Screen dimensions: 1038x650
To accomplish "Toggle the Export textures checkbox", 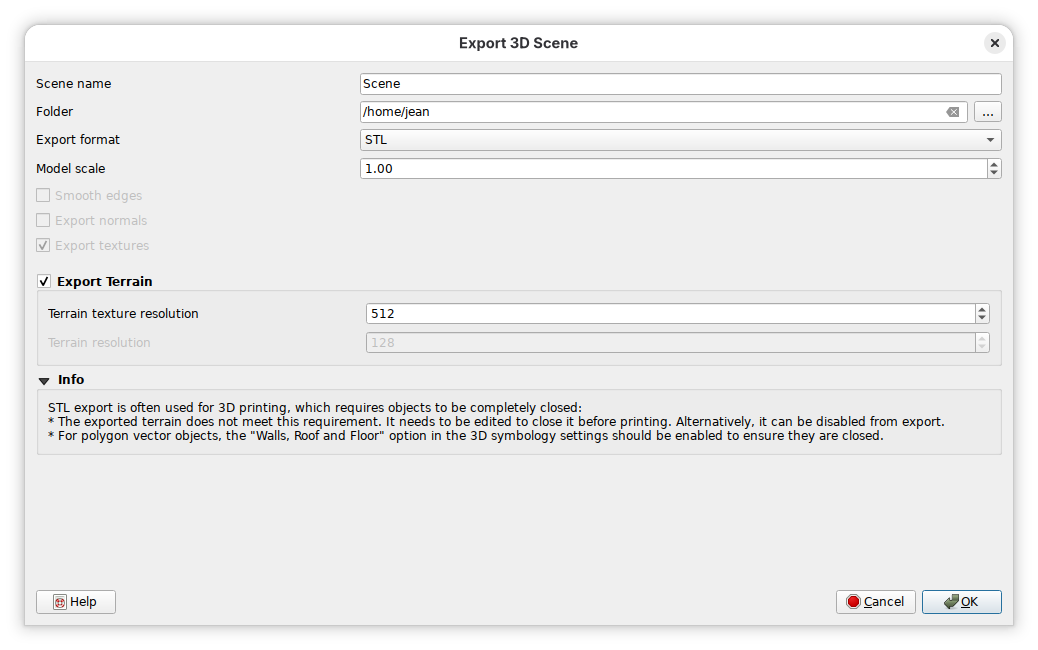I will pos(43,246).
